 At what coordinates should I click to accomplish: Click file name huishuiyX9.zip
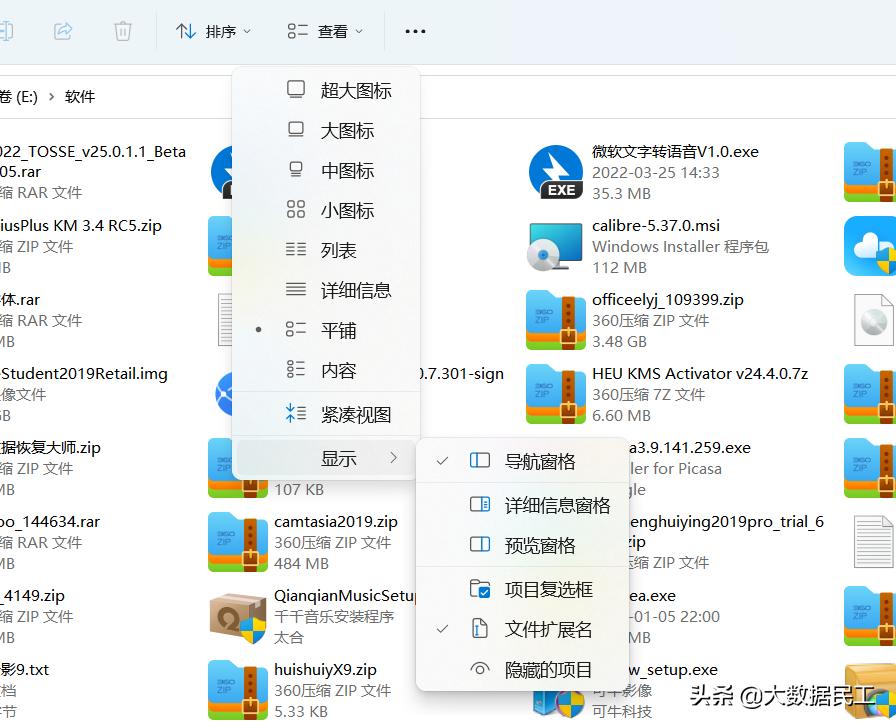click(326, 669)
